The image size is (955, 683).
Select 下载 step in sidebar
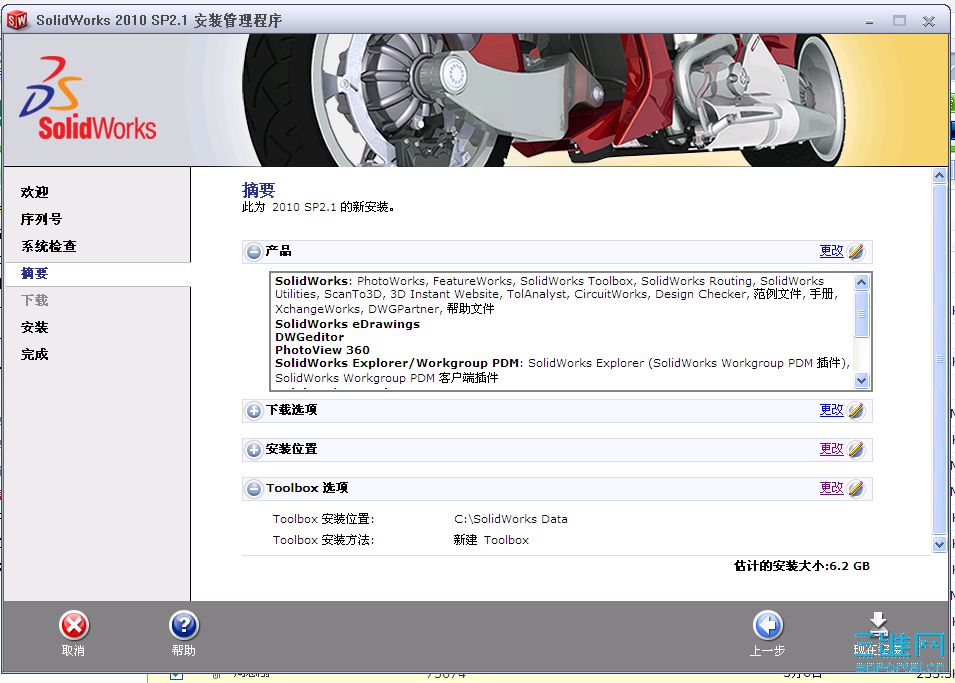[35, 300]
